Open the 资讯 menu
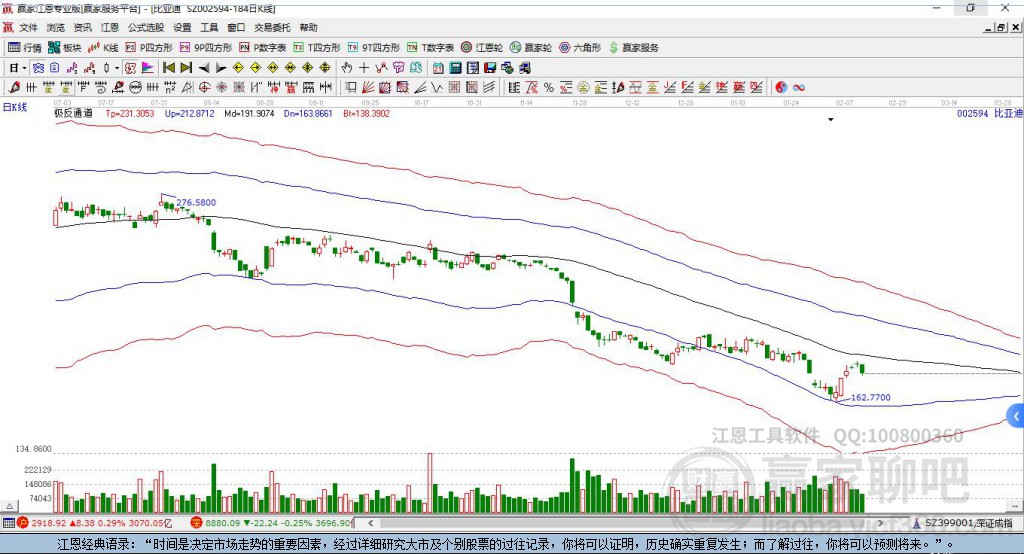1024x554 pixels. (x=82, y=27)
